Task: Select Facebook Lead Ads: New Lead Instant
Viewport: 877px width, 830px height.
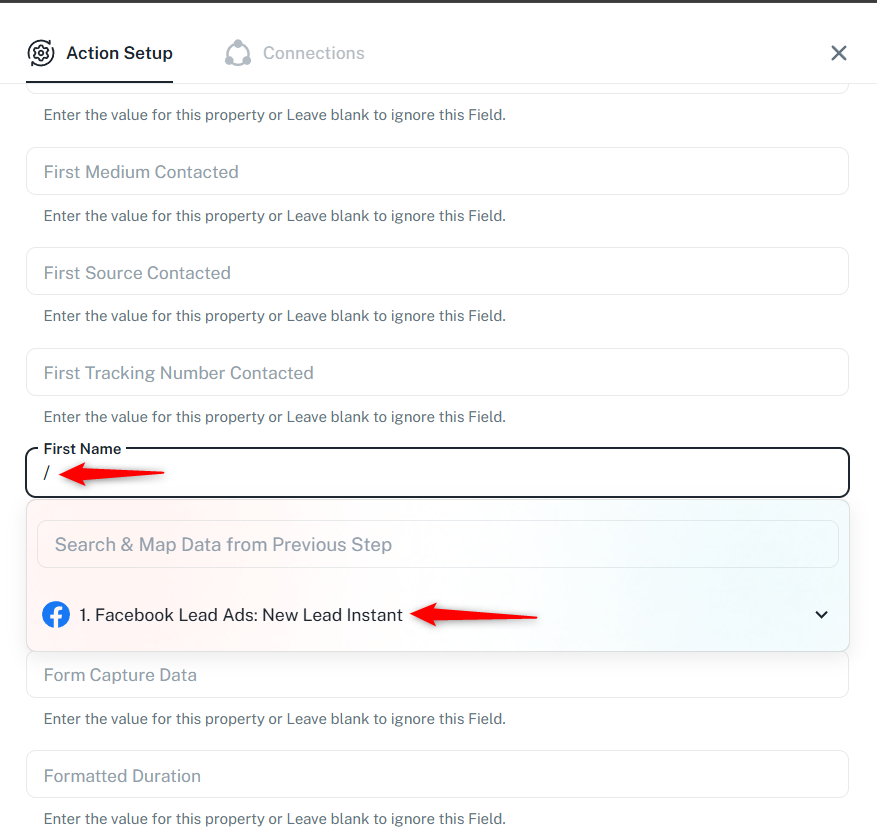Action: pos(241,615)
